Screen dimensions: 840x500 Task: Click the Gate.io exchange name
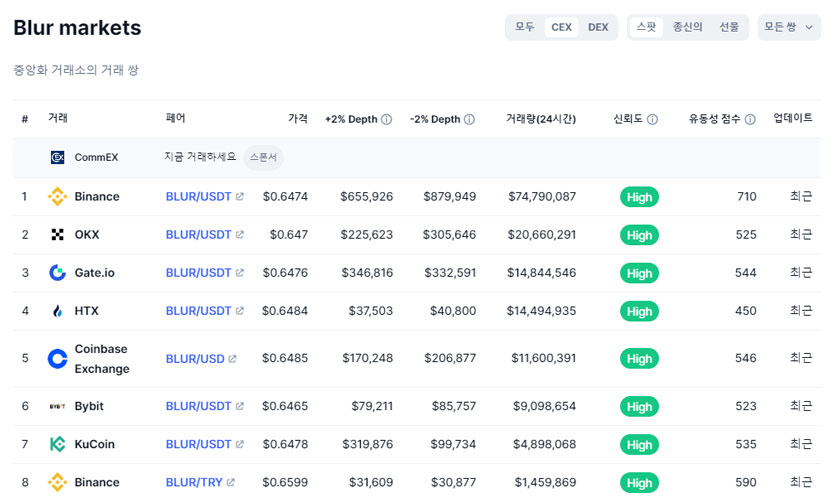[94, 273]
